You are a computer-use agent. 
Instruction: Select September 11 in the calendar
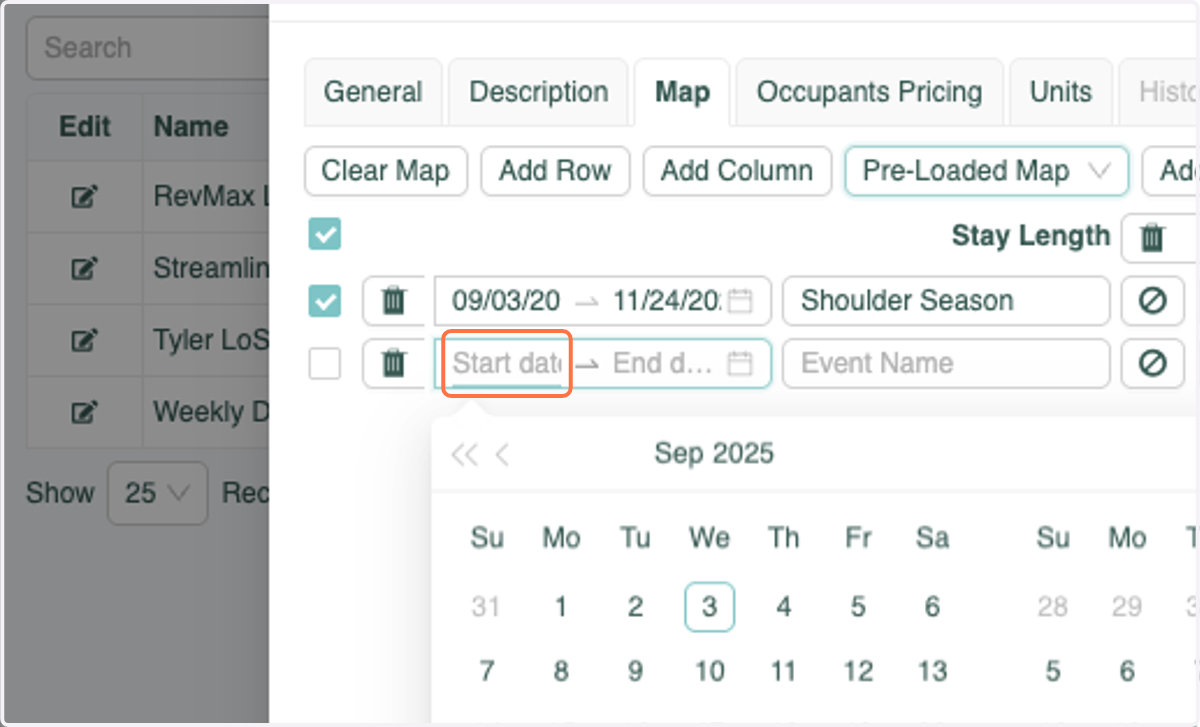(x=784, y=671)
